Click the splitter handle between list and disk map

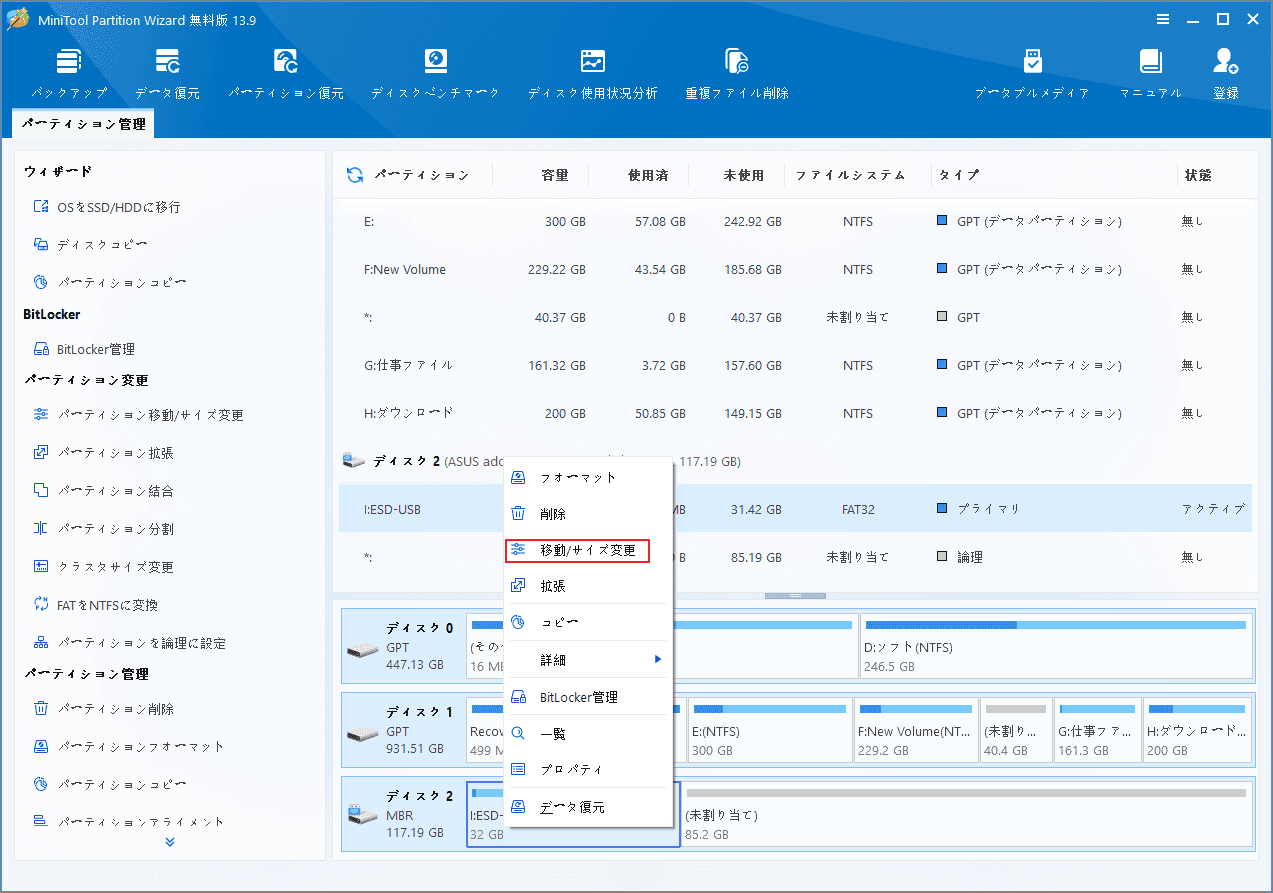pos(795,596)
